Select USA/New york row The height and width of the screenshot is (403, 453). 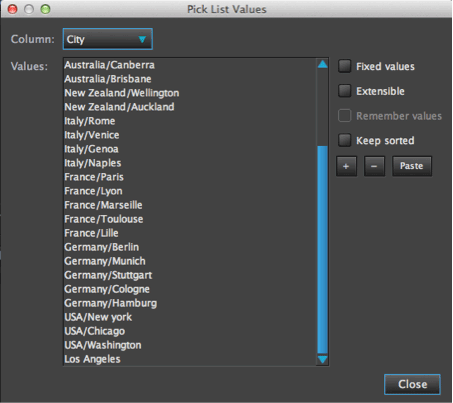pyautogui.click(x=190, y=317)
